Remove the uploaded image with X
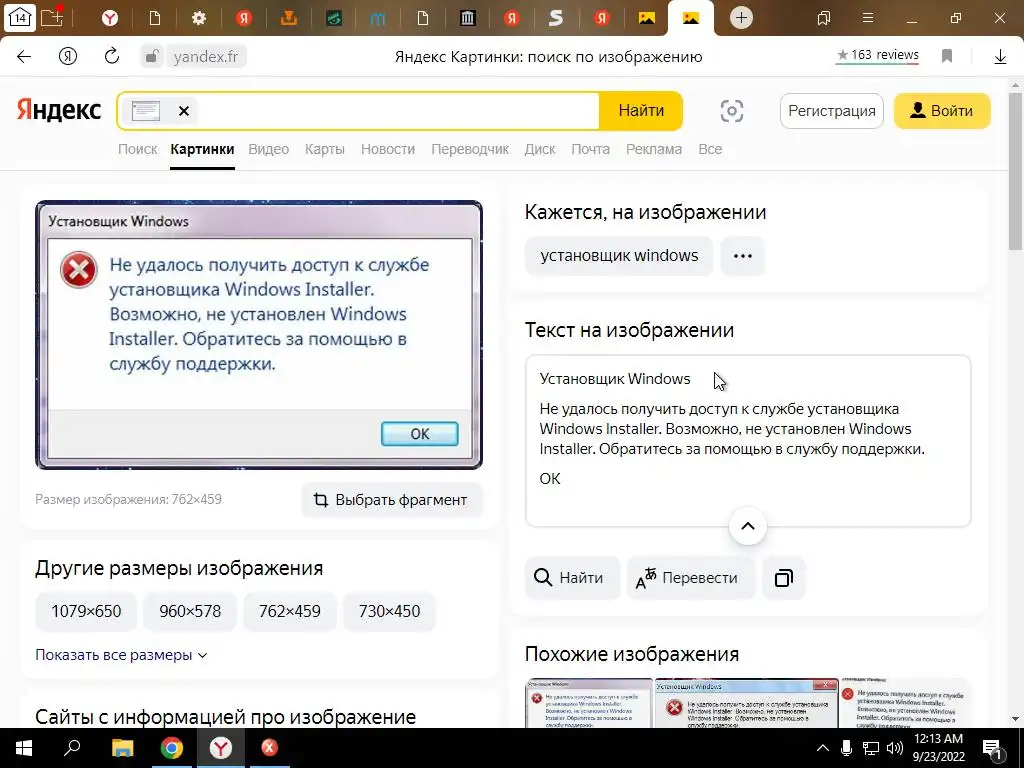Image resolution: width=1024 pixels, height=768 pixels. point(184,111)
